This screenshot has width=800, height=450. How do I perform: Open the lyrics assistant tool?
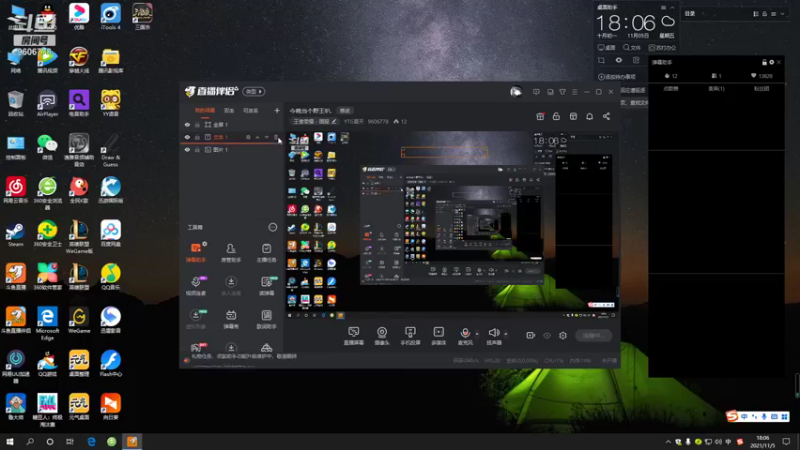pyautogui.click(x=266, y=319)
